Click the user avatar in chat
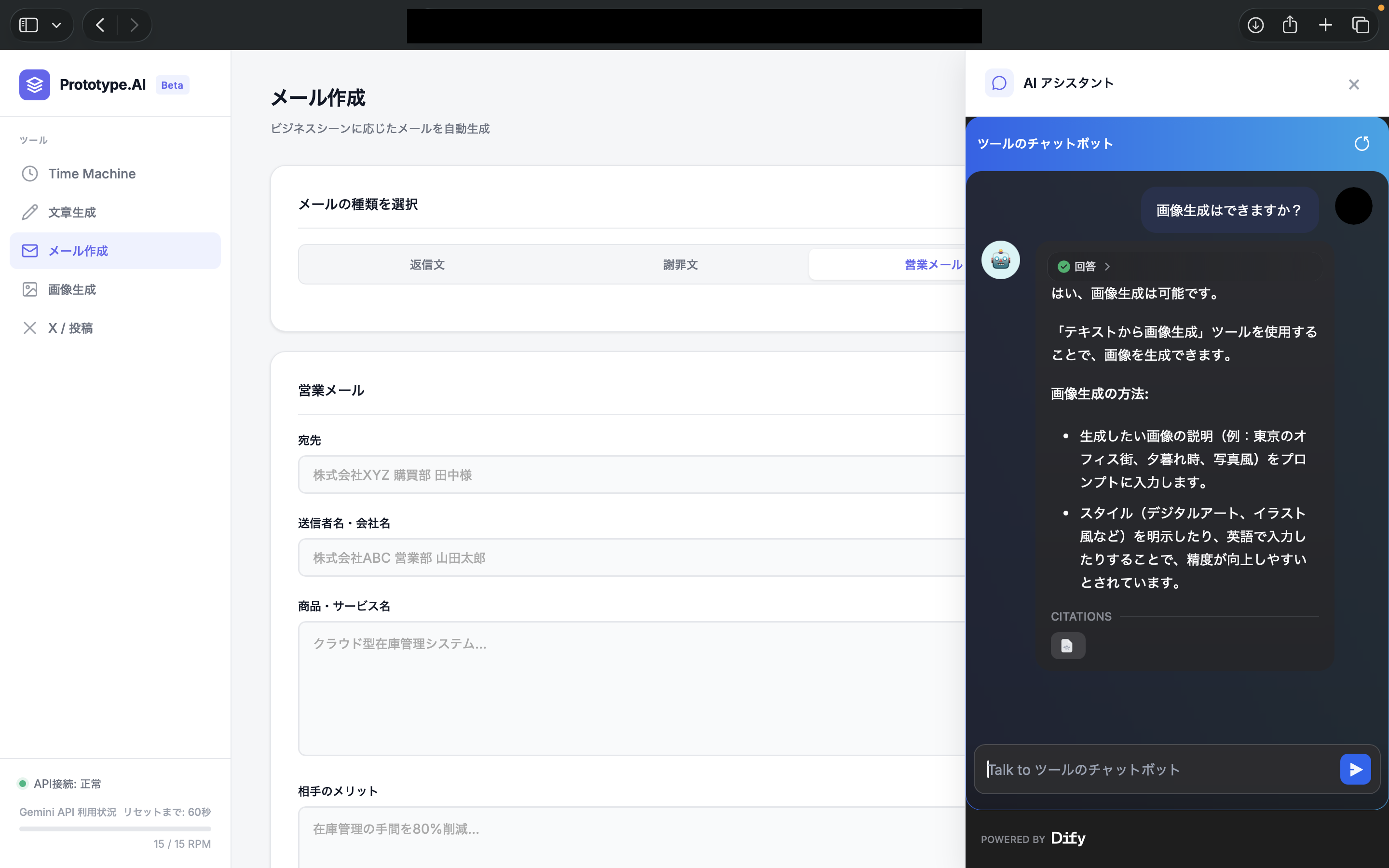Screen dimensions: 1389x868 tap(1353, 206)
